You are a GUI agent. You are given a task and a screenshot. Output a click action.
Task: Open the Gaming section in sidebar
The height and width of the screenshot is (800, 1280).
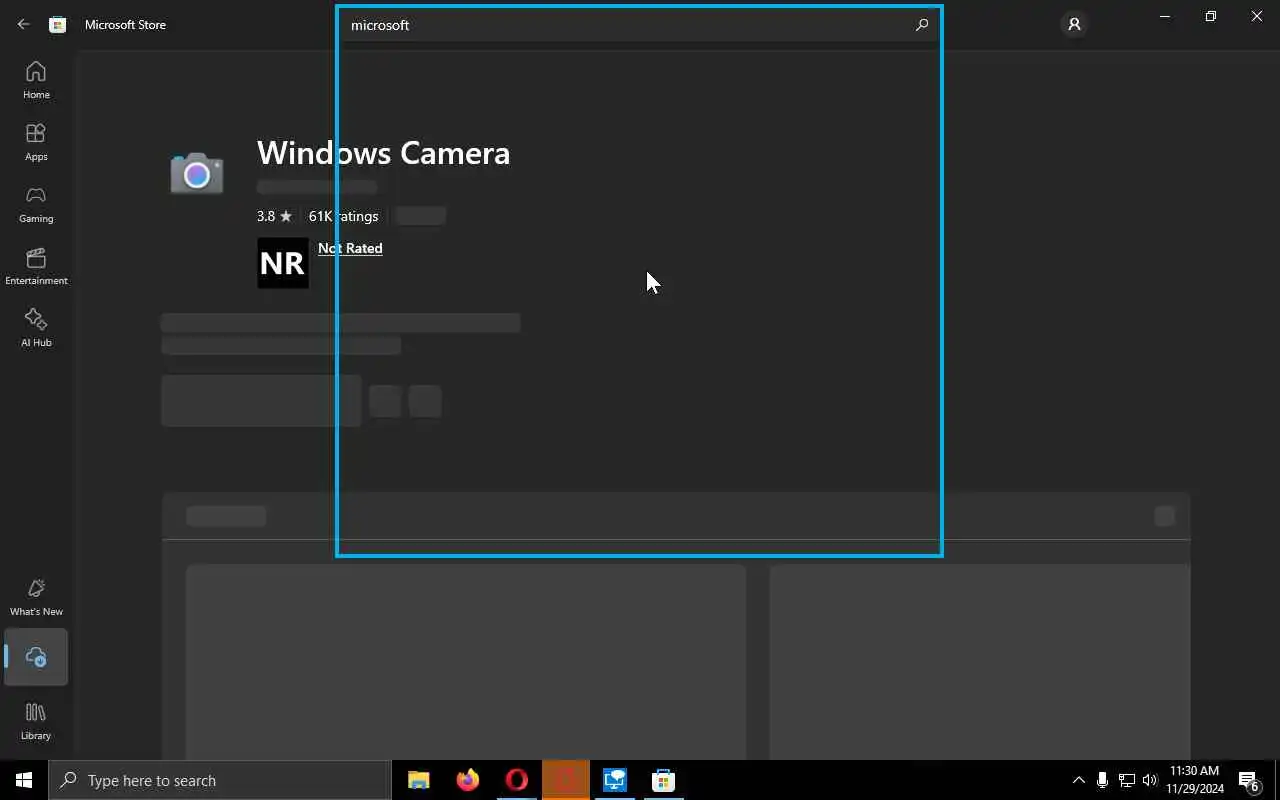pyautogui.click(x=36, y=204)
